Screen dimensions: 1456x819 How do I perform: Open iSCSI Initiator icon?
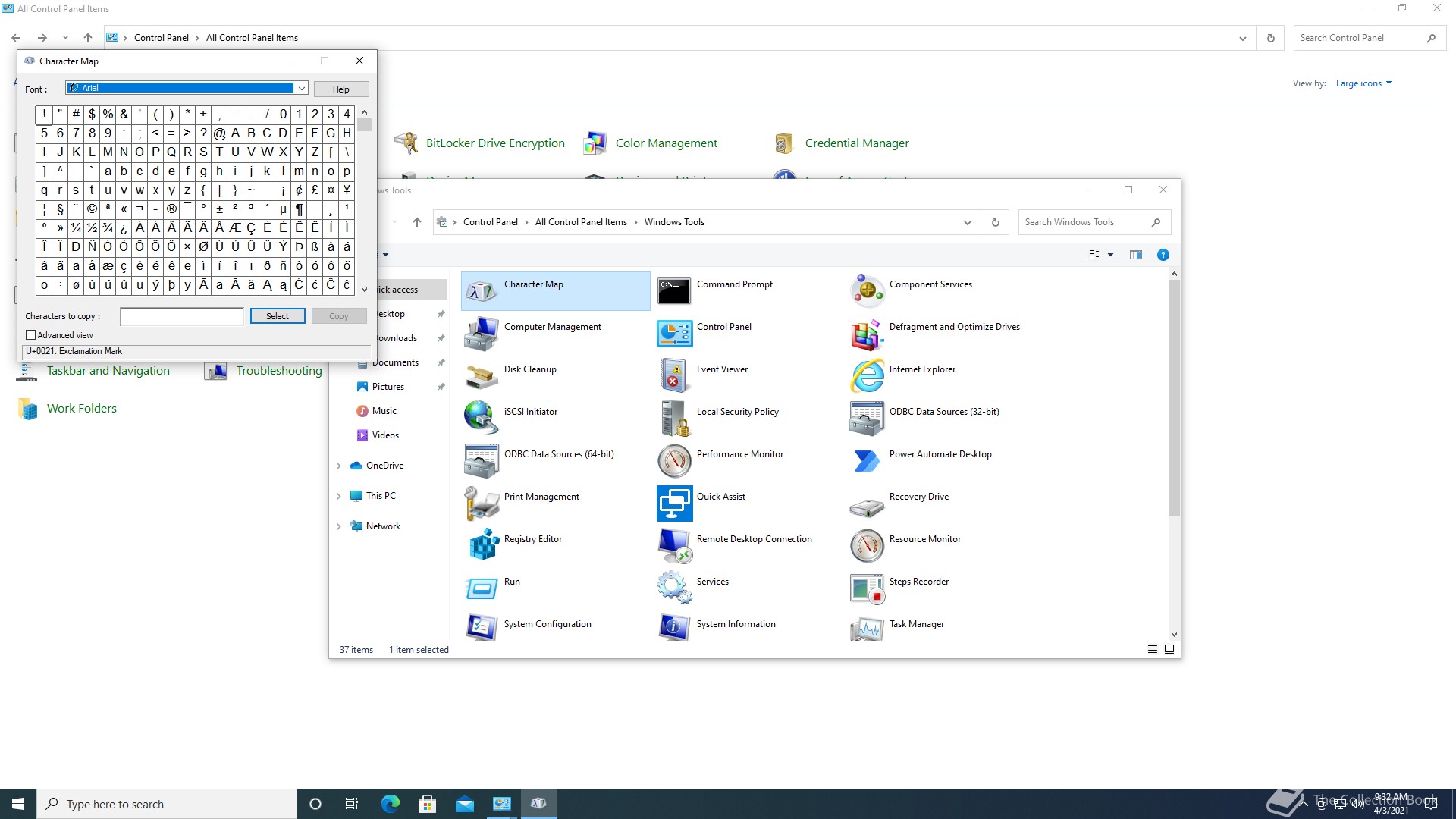coord(482,418)
